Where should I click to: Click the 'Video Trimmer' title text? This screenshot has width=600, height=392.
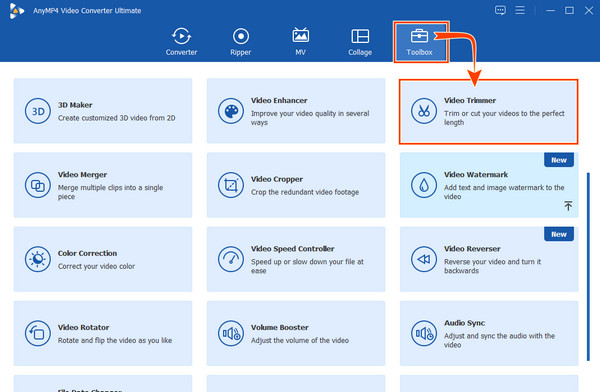click(x=470, y=100)
